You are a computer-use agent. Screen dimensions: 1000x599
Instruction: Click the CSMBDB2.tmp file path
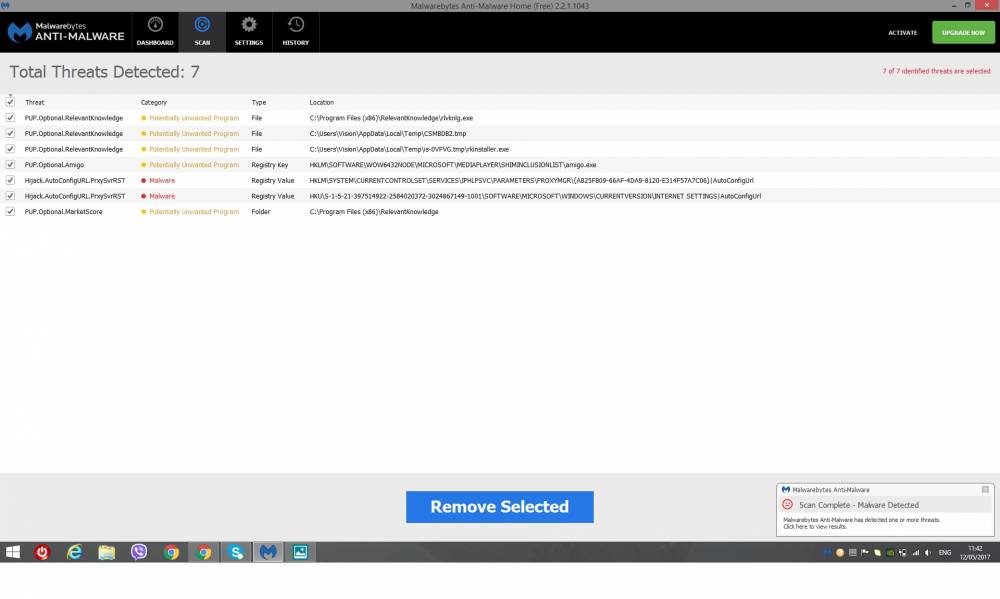388,133
